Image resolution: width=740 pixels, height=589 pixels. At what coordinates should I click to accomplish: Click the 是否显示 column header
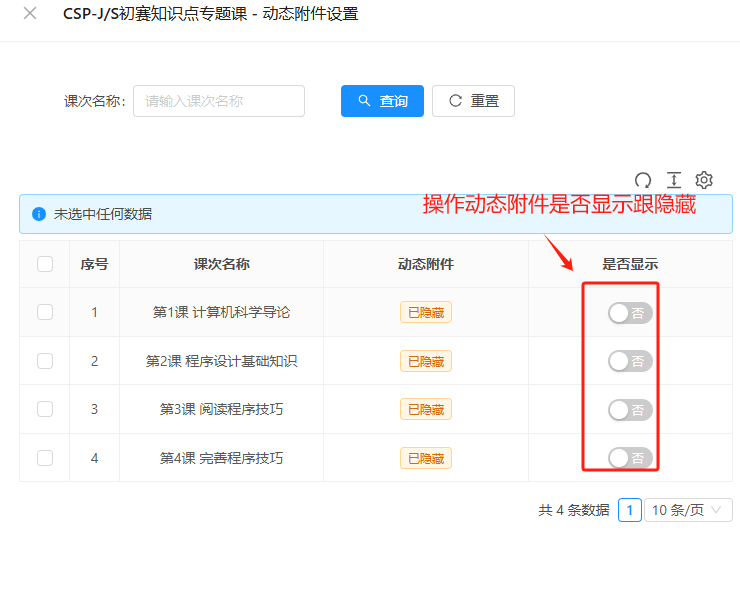(x=629, y=264)
